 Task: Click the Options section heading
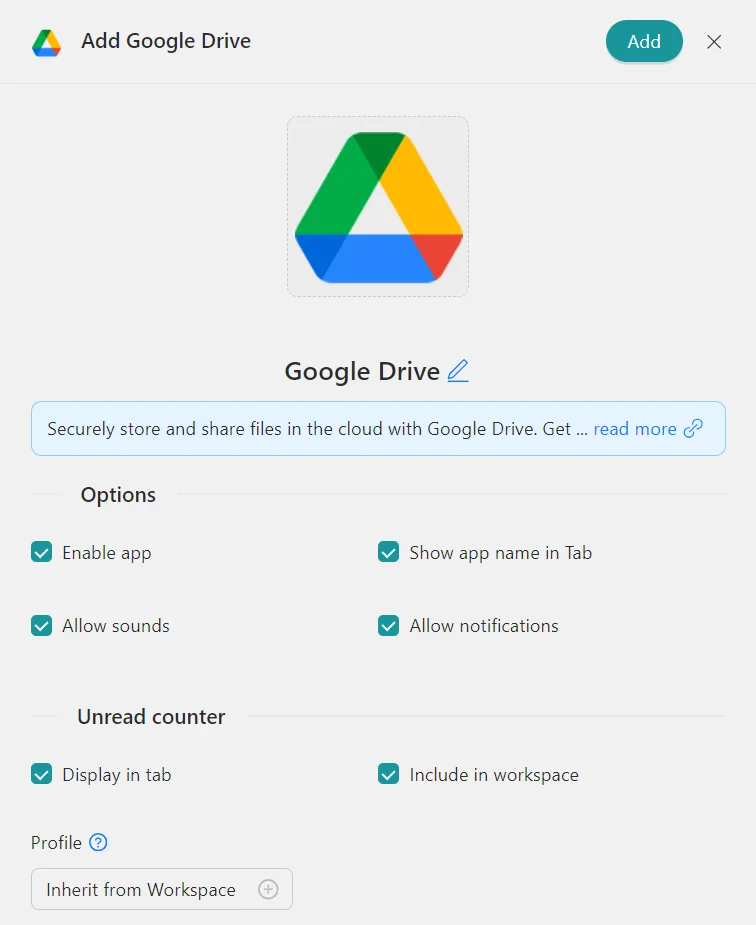coord(118,494)
